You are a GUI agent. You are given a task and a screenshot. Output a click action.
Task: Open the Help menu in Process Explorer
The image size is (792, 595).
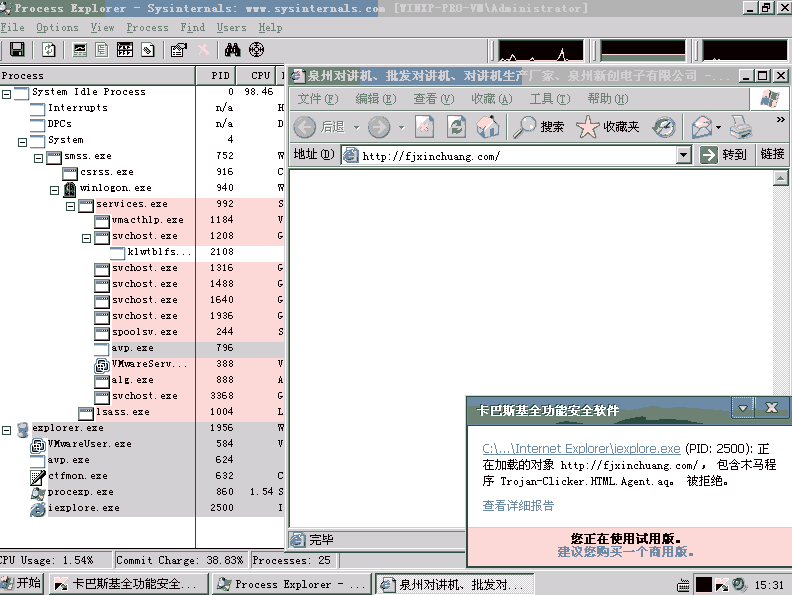tap(270, 27)
